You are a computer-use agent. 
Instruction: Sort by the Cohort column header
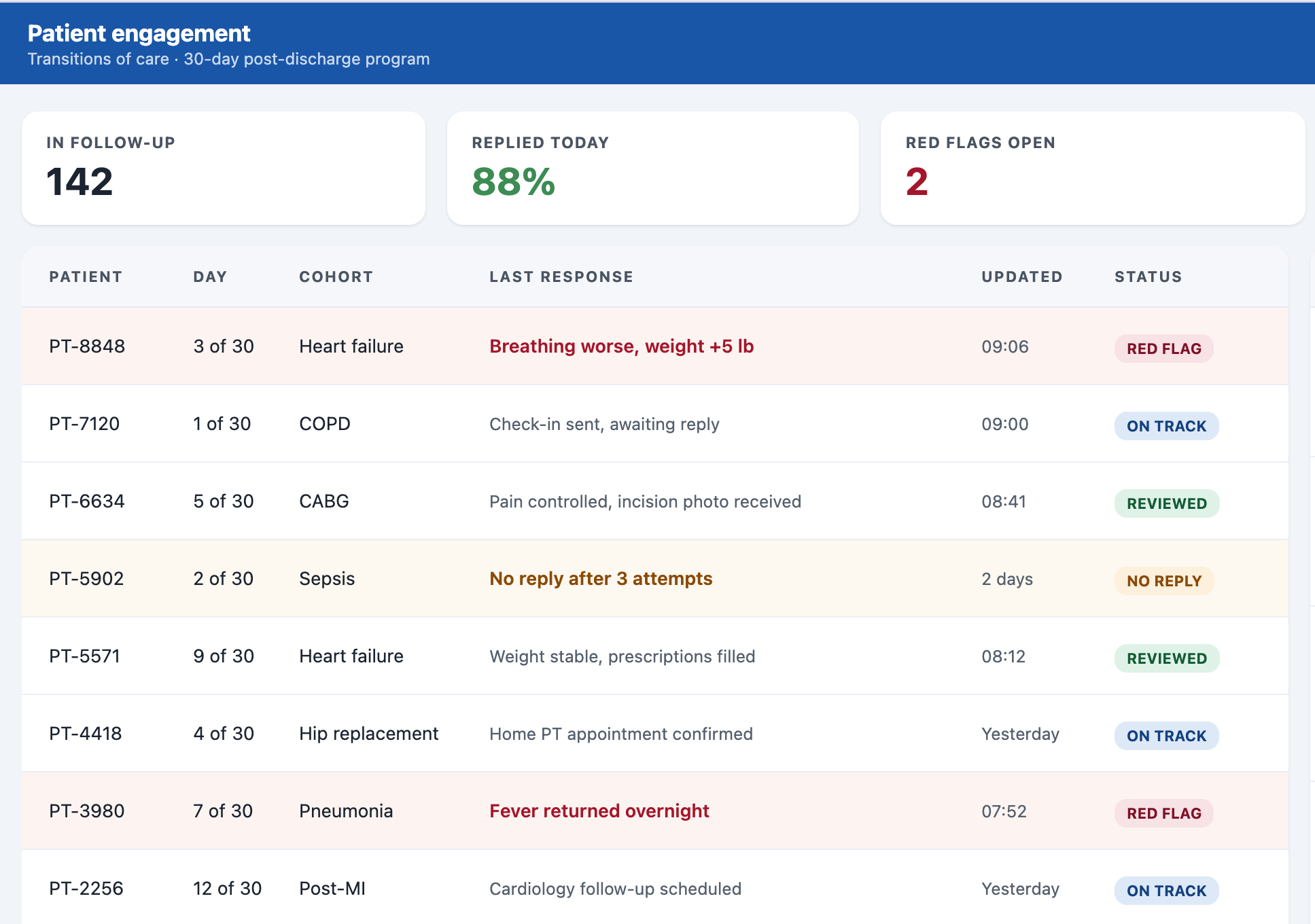(336, 277)
